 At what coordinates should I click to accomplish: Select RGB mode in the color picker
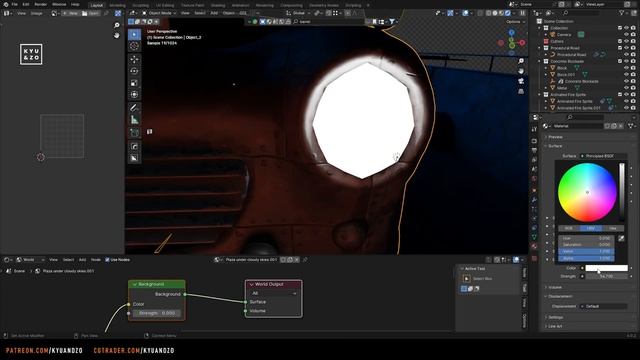(x=569, y=228)
